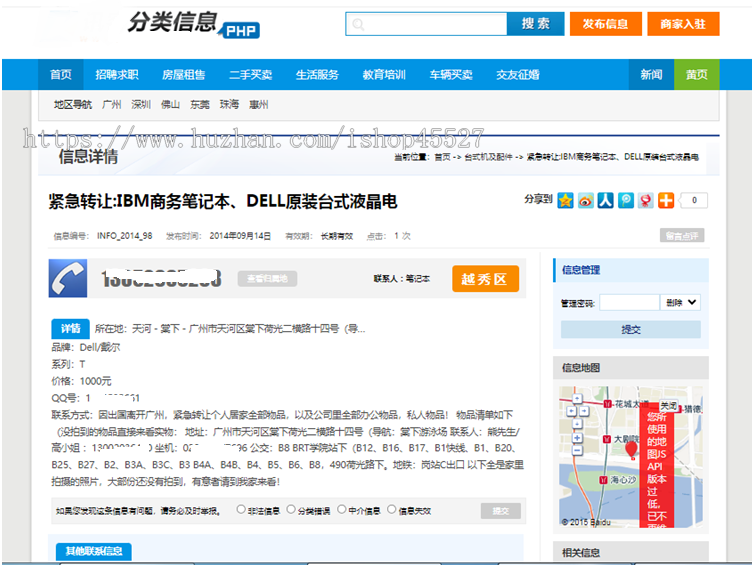
Task: Click the 大剧院 metro station icon
Action: pyautogui.click(x=607, y=439)
